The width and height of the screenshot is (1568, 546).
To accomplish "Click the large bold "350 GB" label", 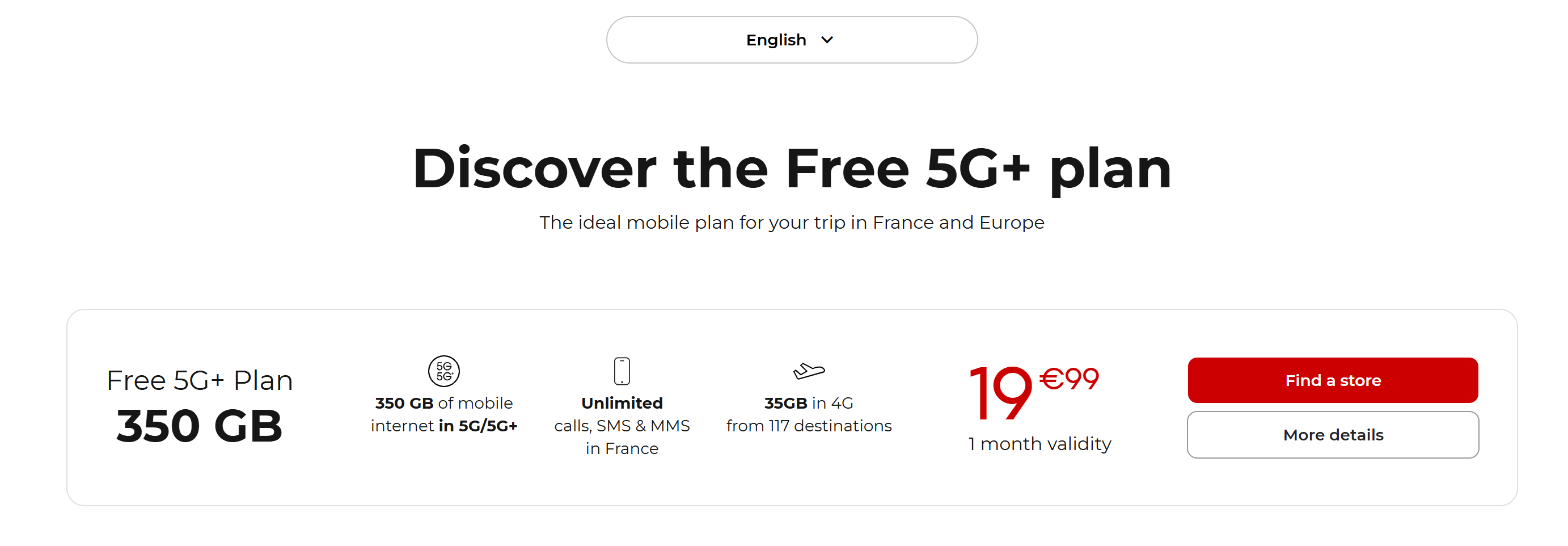I will pos(200,426).
